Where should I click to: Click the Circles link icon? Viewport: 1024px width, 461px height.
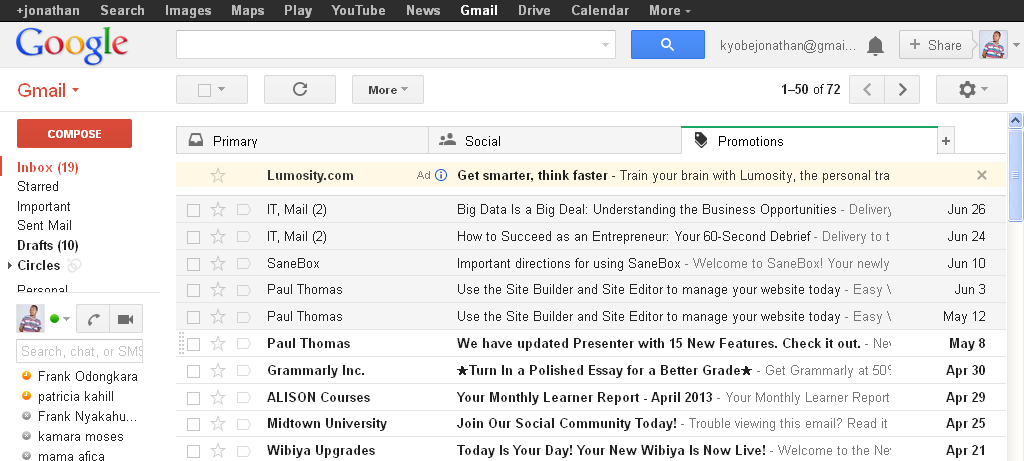coord(74,265)
